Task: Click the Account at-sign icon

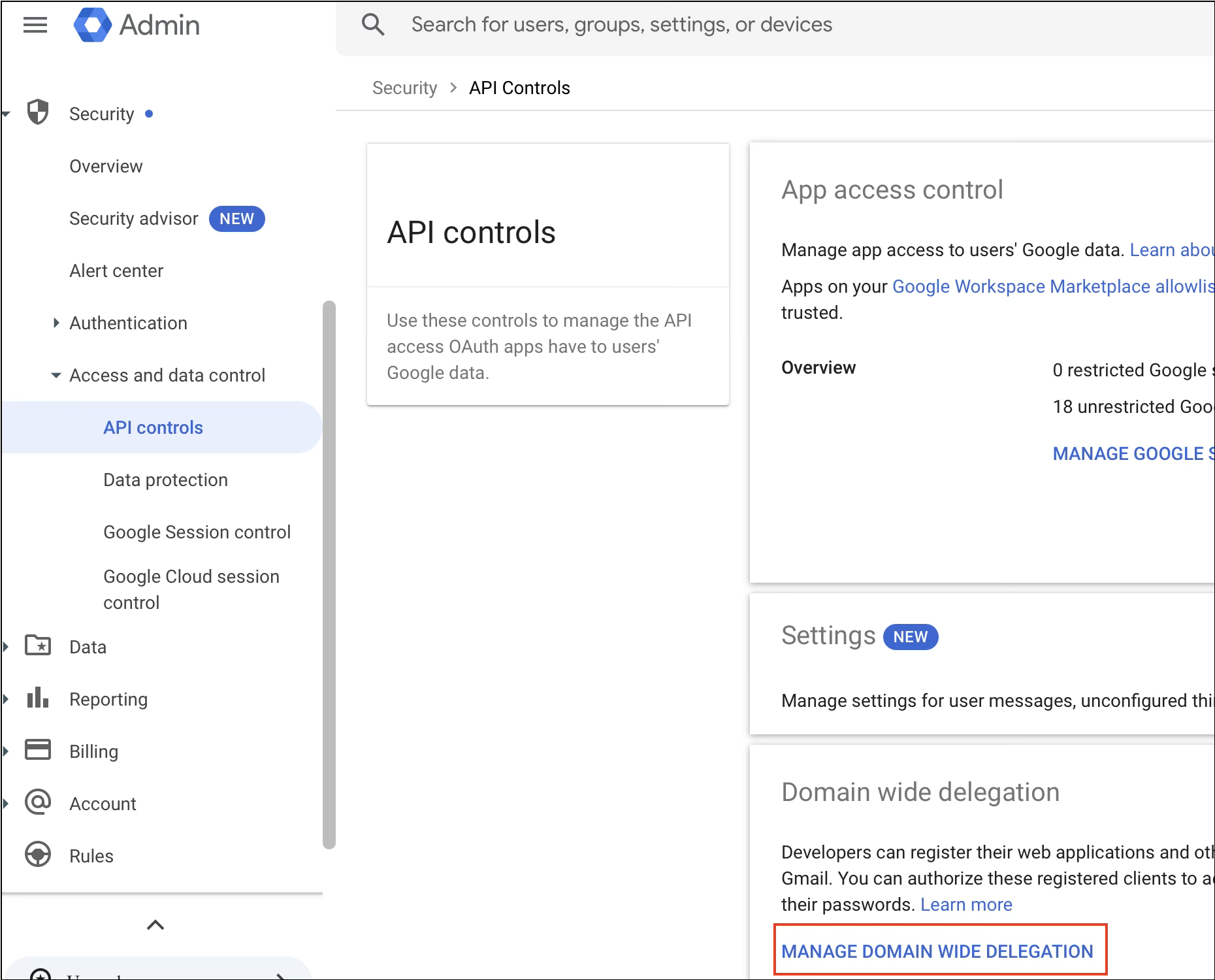Action: (38, 802)
